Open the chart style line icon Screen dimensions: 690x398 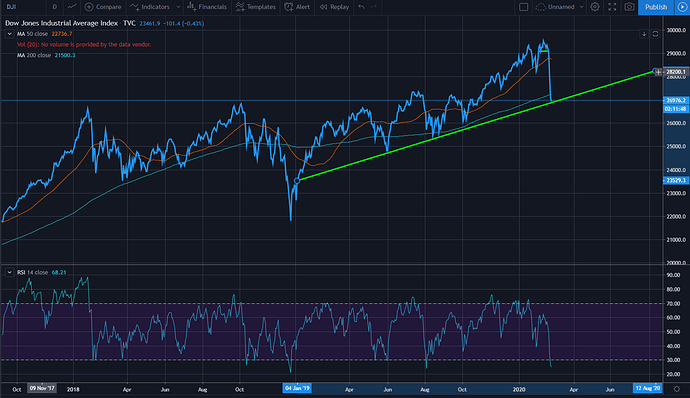pos(72,7)
